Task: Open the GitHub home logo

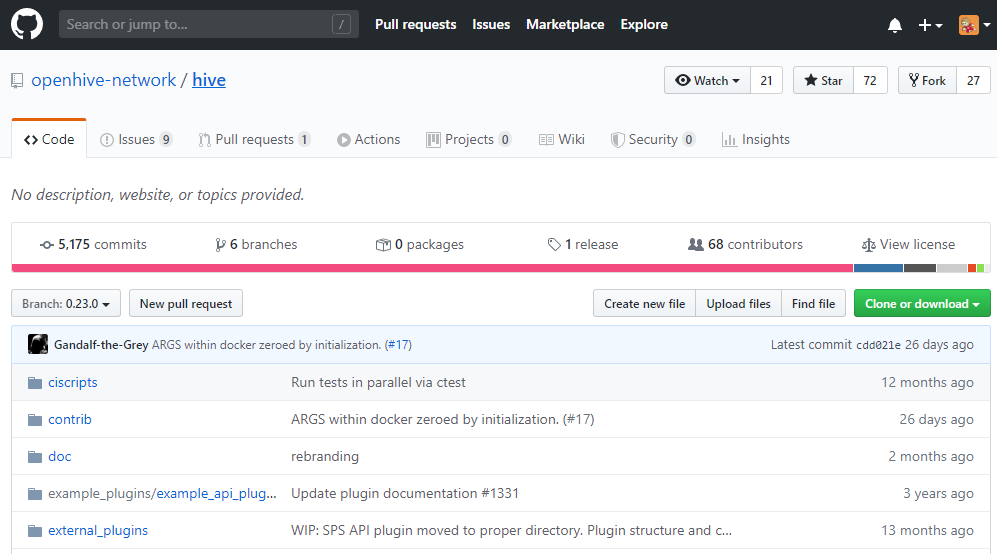Action: pyautogui.click(x=27, y=25)
